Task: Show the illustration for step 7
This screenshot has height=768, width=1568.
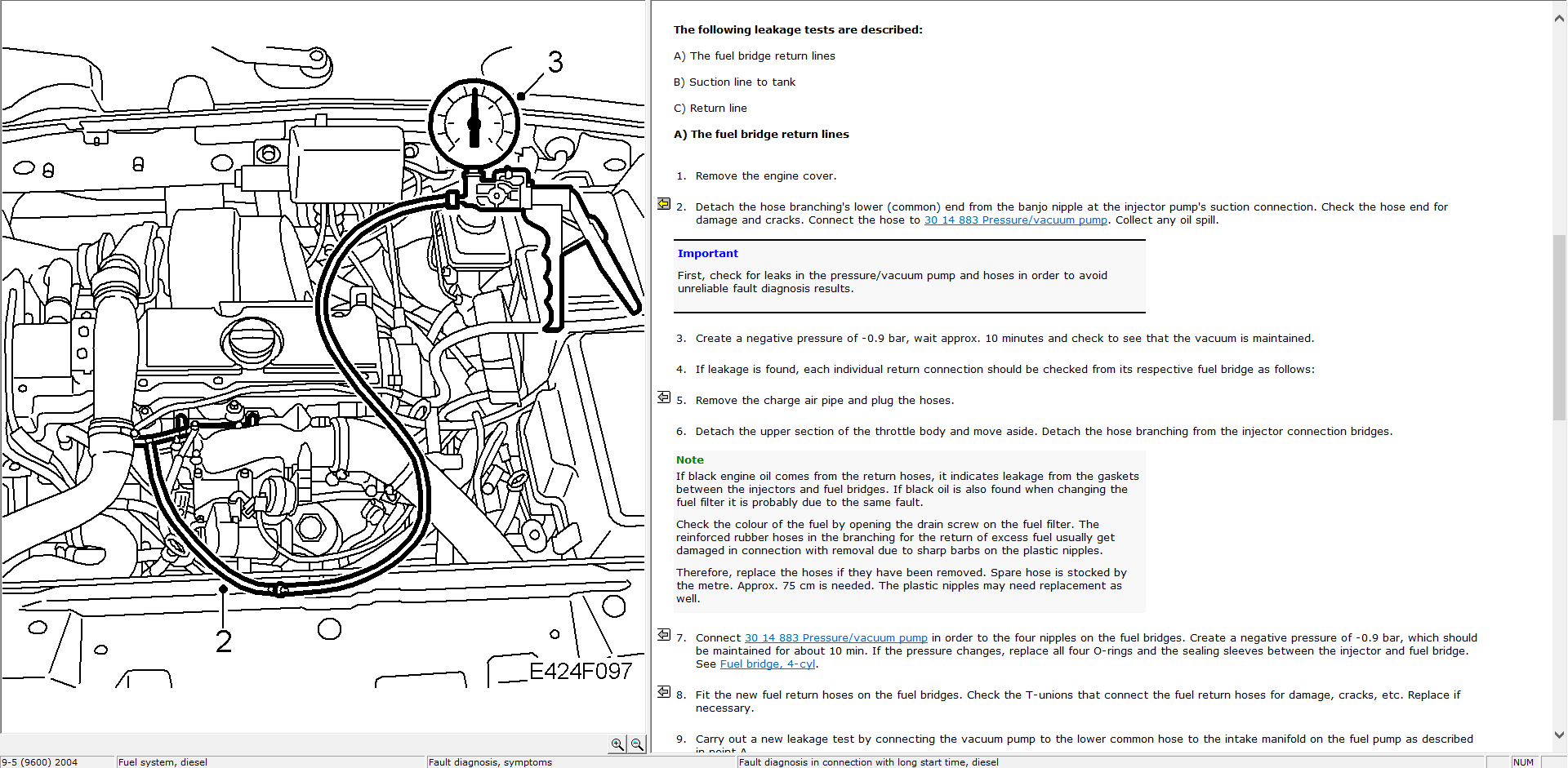Action: (x=664, y=634)
